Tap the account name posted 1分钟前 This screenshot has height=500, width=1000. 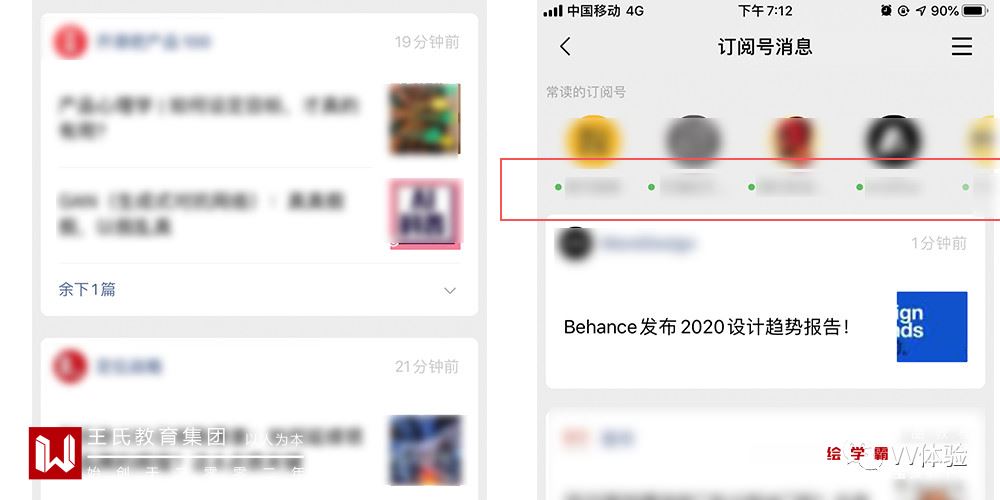649,244
